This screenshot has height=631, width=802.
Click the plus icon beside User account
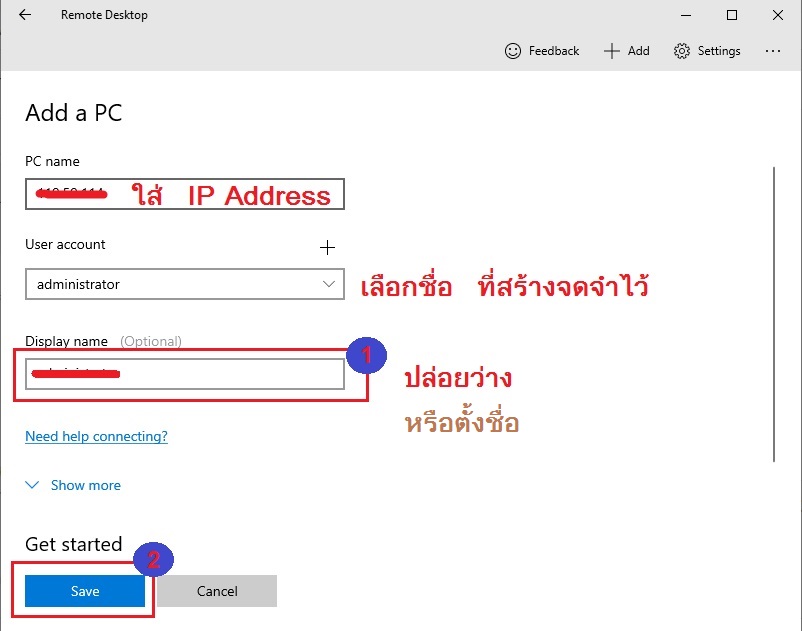click(x=327, y=247)
